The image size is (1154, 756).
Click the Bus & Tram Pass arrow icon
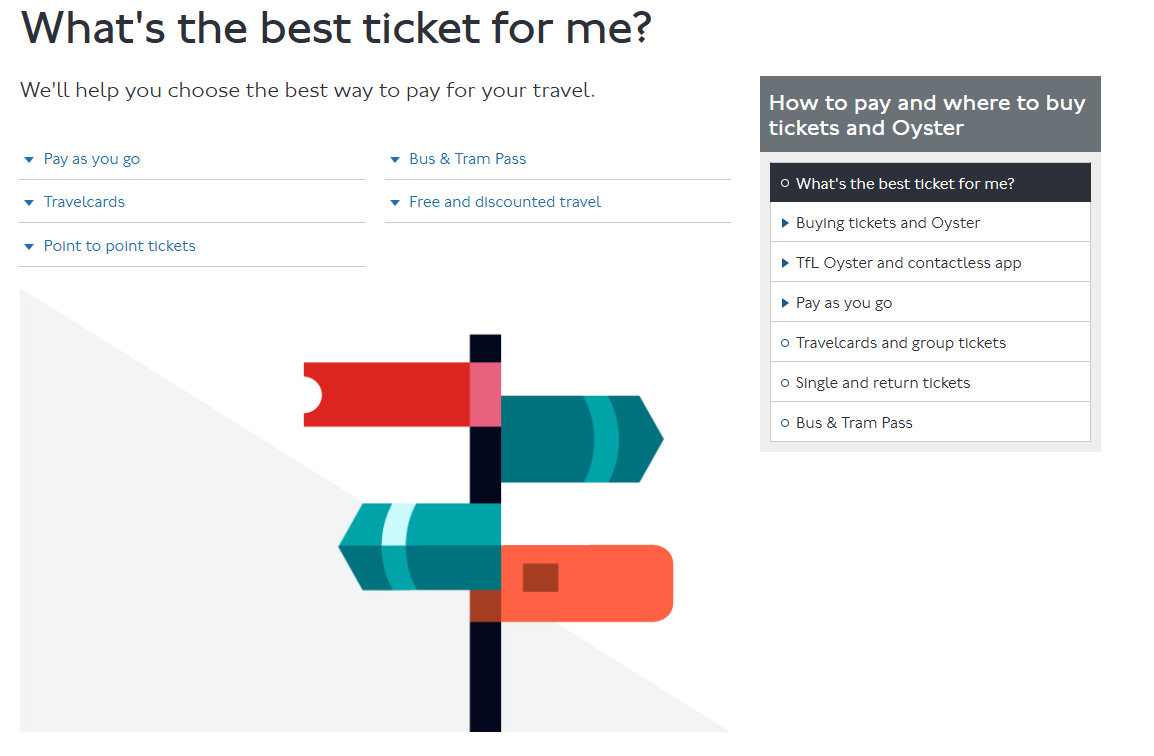(x=395, y=160)
